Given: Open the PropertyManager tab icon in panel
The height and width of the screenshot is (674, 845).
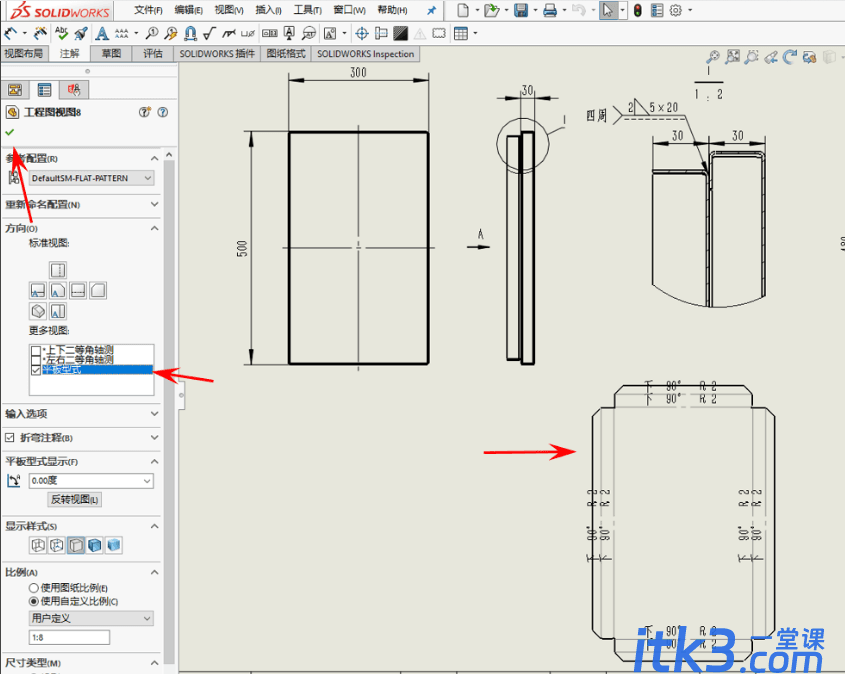Looking at the screenshot, I should (x=44, y=90).
